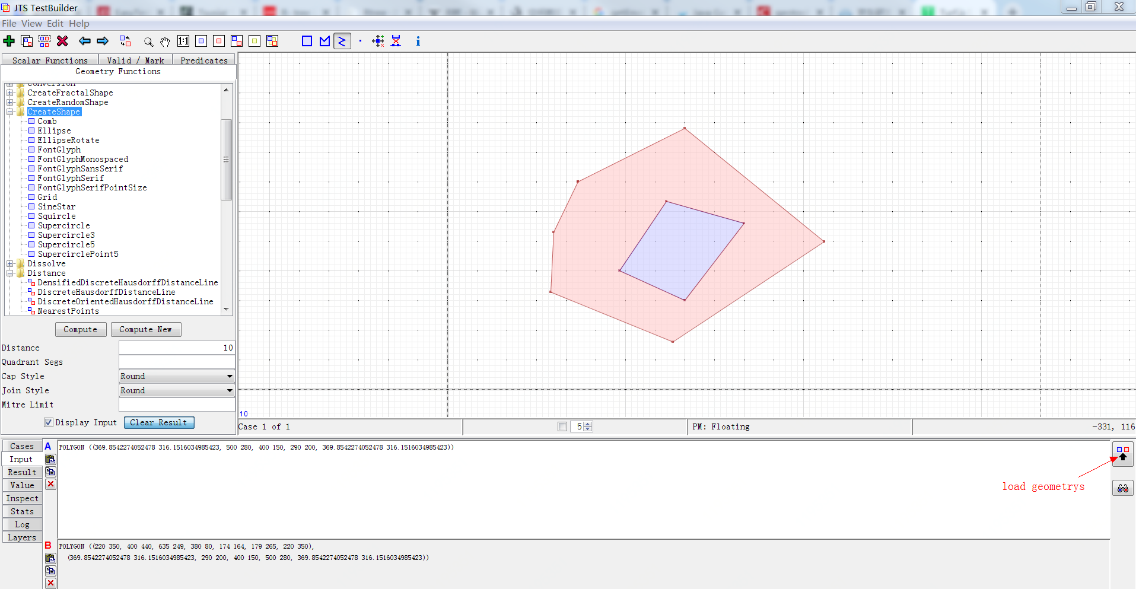
Task: Check the box next to SineStar function
Action: (31, 206)
